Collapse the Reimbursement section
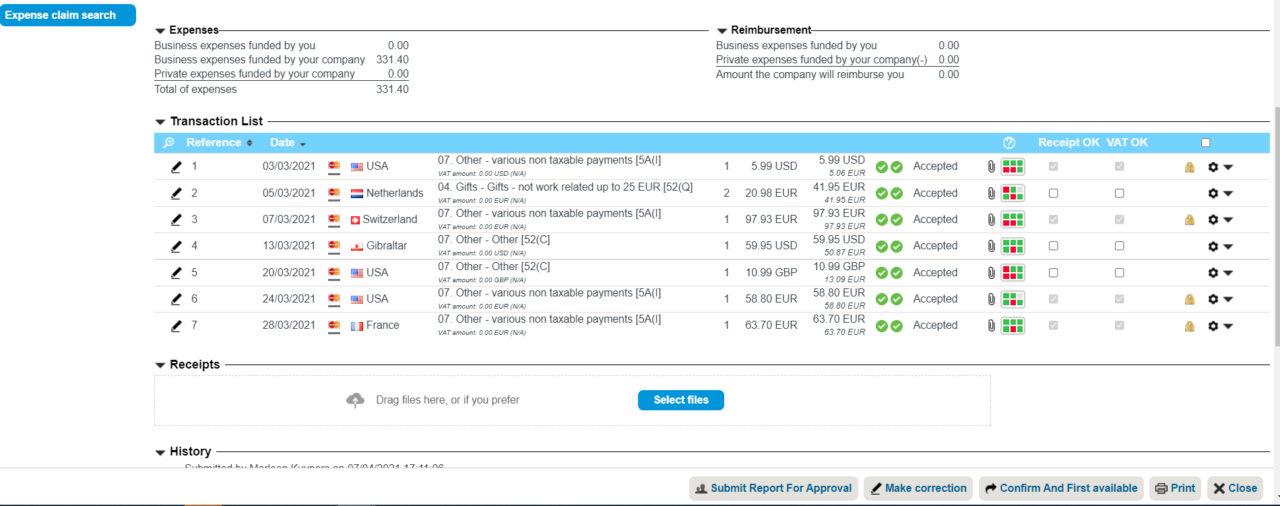This screenshot has height=506, width=1280. (722, 31)
